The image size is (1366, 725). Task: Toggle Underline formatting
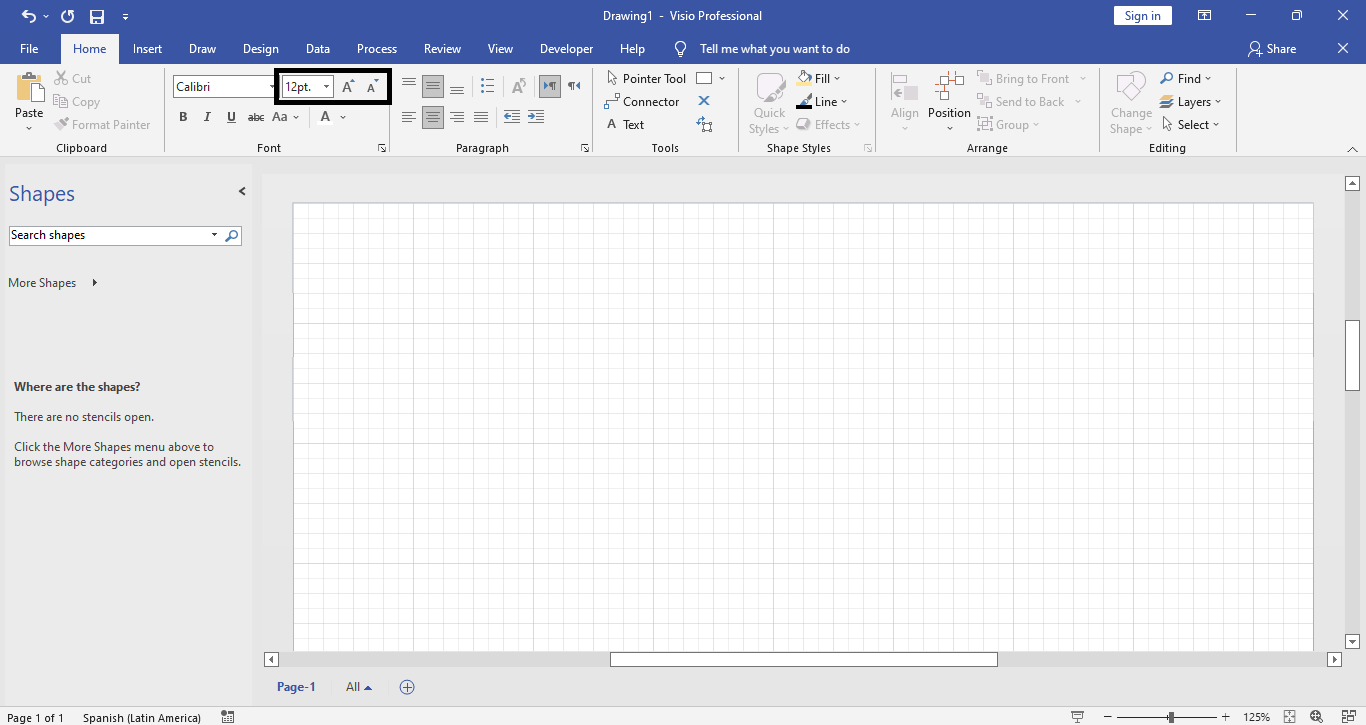231,117
